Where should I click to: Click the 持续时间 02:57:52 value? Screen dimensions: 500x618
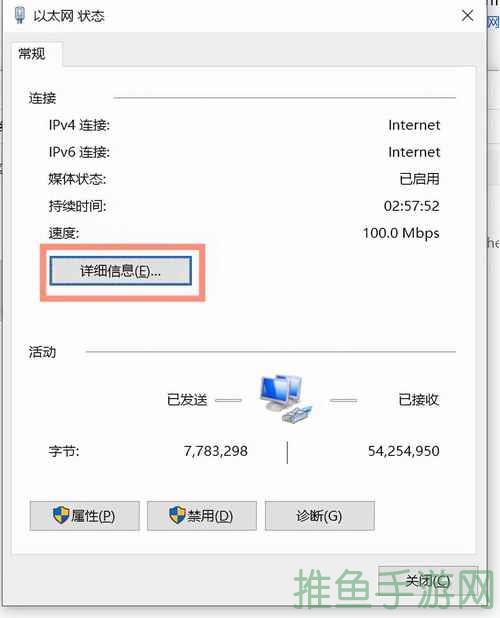tap(412, 206)
